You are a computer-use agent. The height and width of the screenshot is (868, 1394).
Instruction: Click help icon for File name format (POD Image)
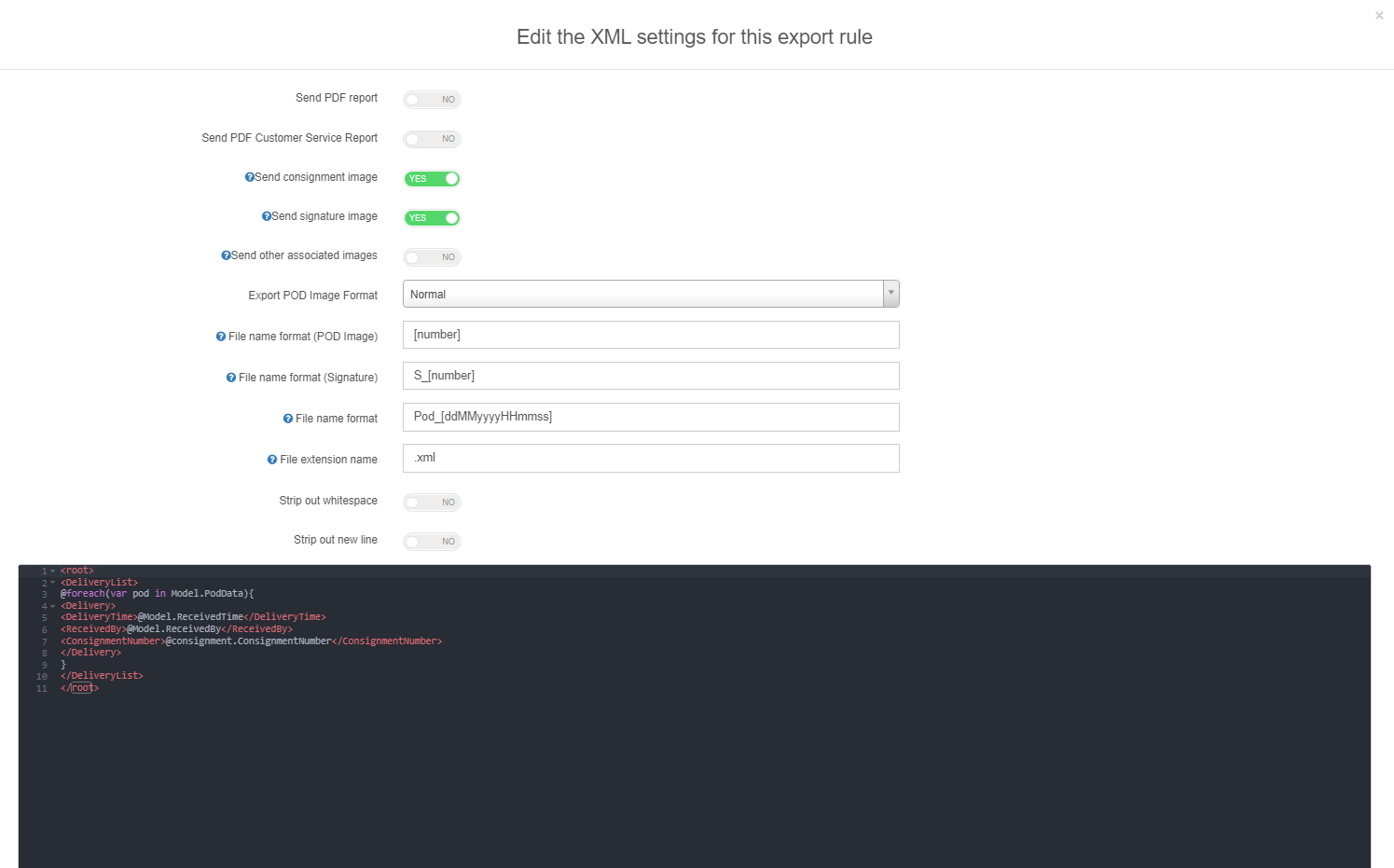pyautogui.click(x=221, y=337)
